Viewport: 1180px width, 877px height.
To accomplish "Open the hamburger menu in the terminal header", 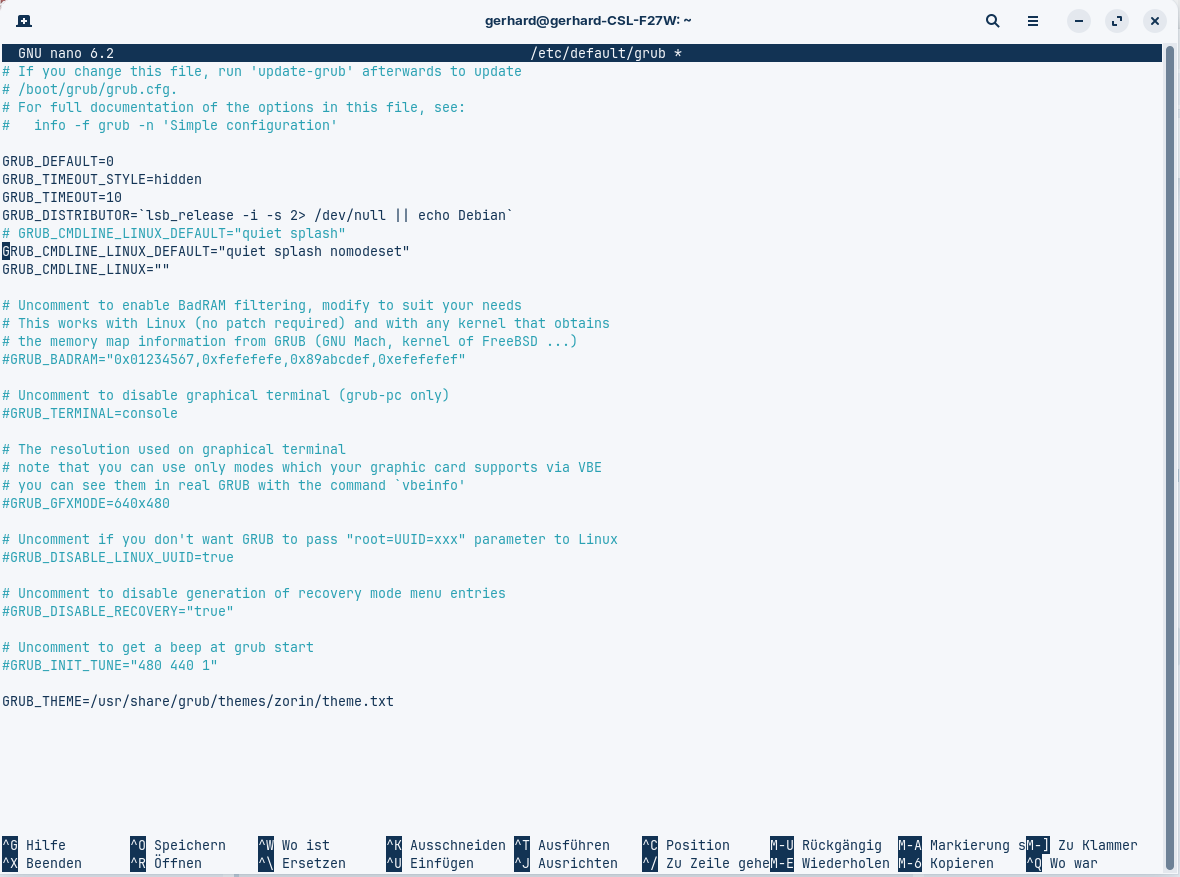I will tap(1032, 21).
